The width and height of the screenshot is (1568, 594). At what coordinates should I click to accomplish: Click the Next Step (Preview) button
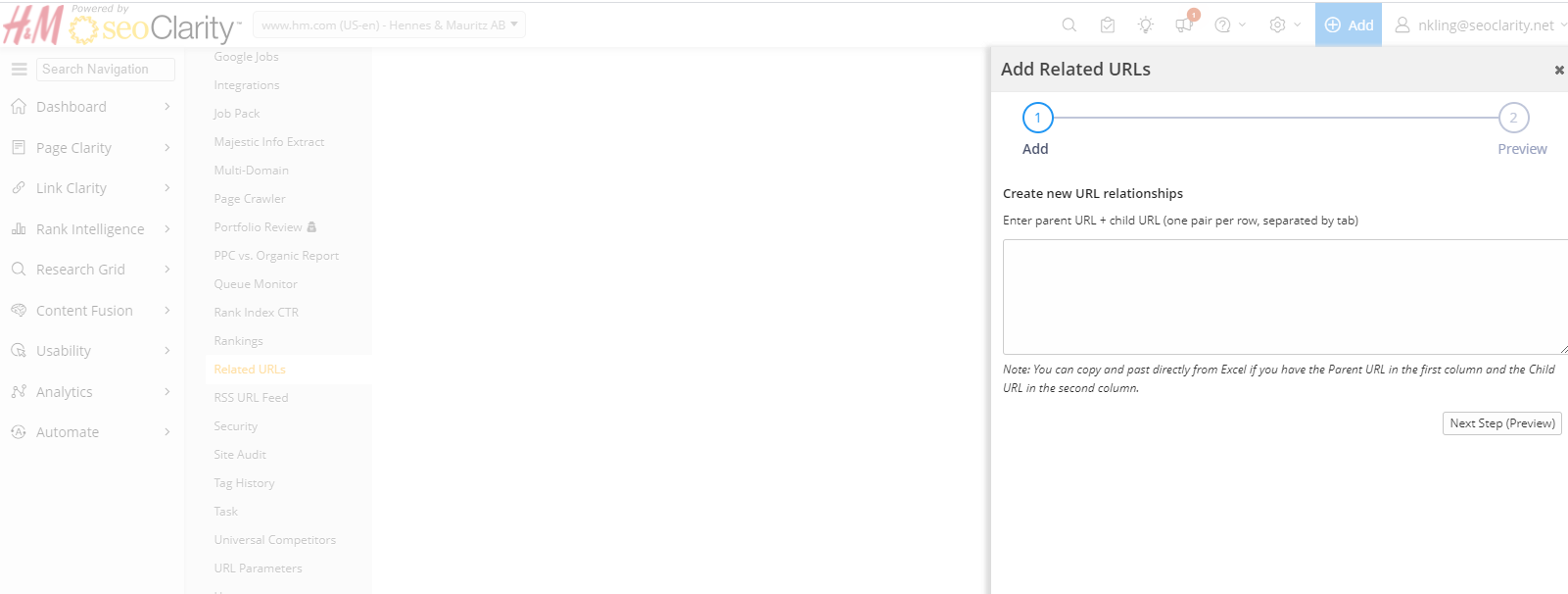(1501, 423)
